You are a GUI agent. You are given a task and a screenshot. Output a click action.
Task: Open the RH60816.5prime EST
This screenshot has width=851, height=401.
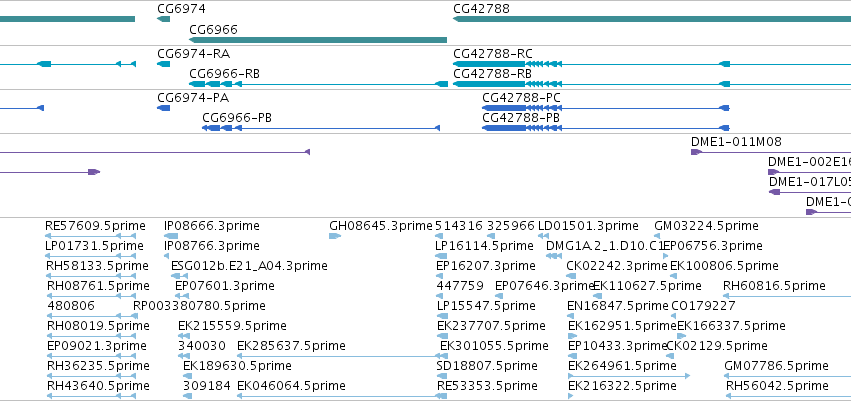click(x=774, y=286)
